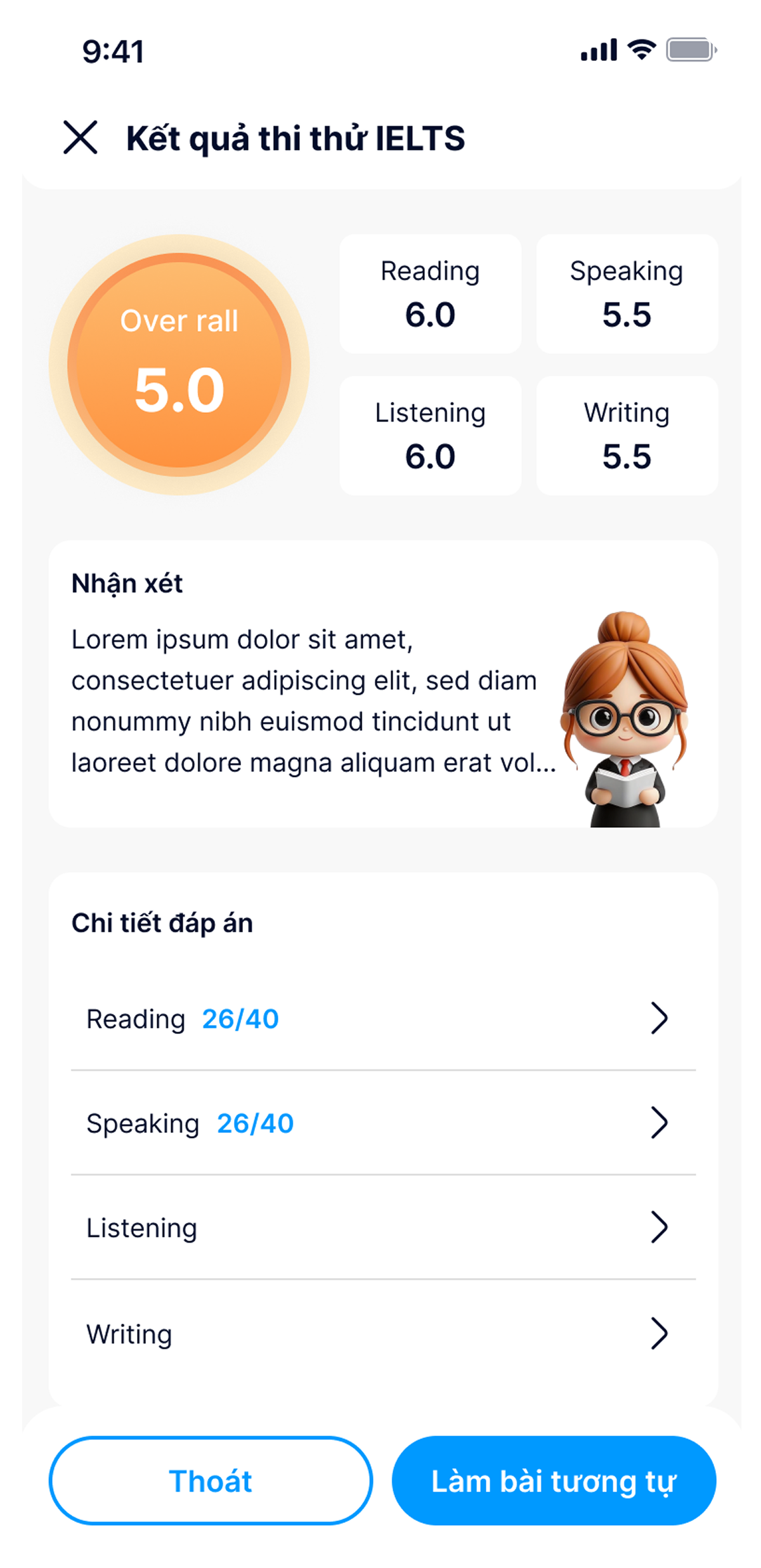Tap the Nhận xét comment text
Image resolution: width=761 pixels, height=1568 pixels.
tap(304, 701)
